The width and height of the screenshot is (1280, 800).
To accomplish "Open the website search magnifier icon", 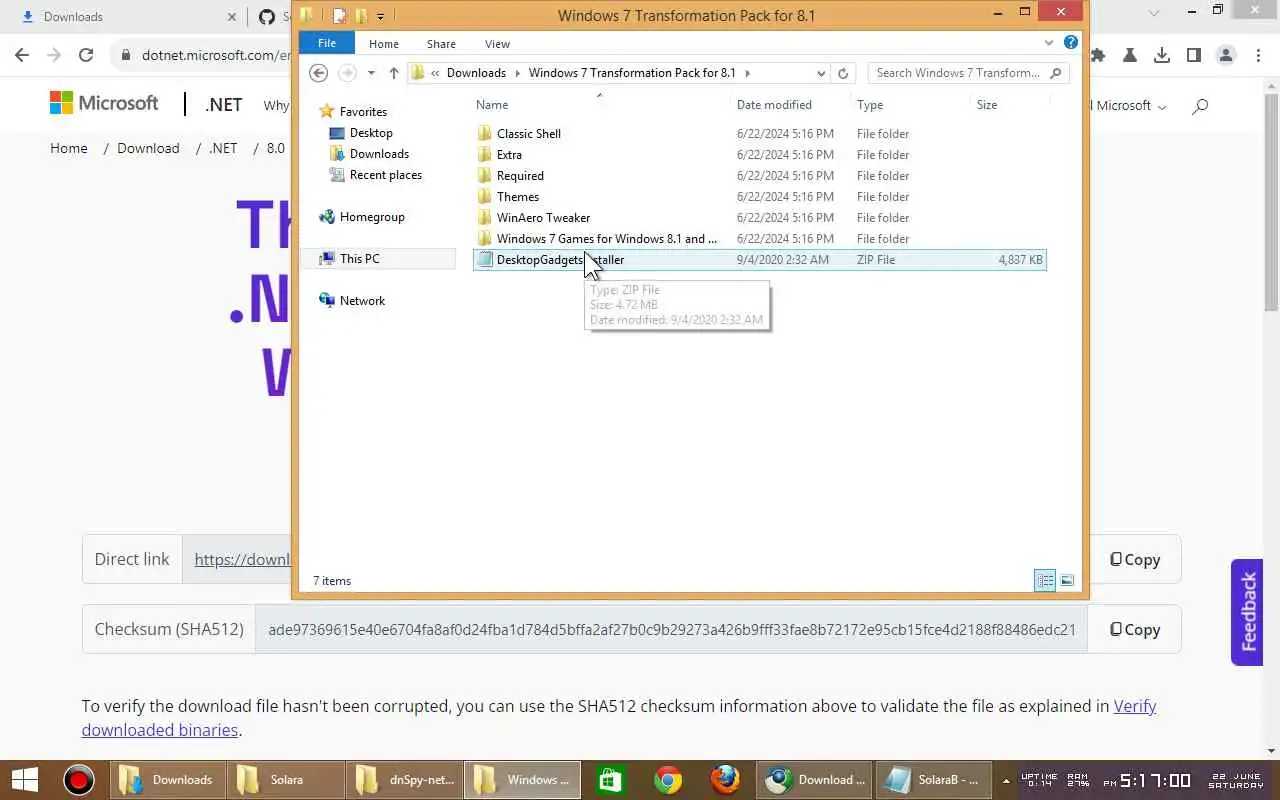I will pyautogui.click(x=1201, y=105).
